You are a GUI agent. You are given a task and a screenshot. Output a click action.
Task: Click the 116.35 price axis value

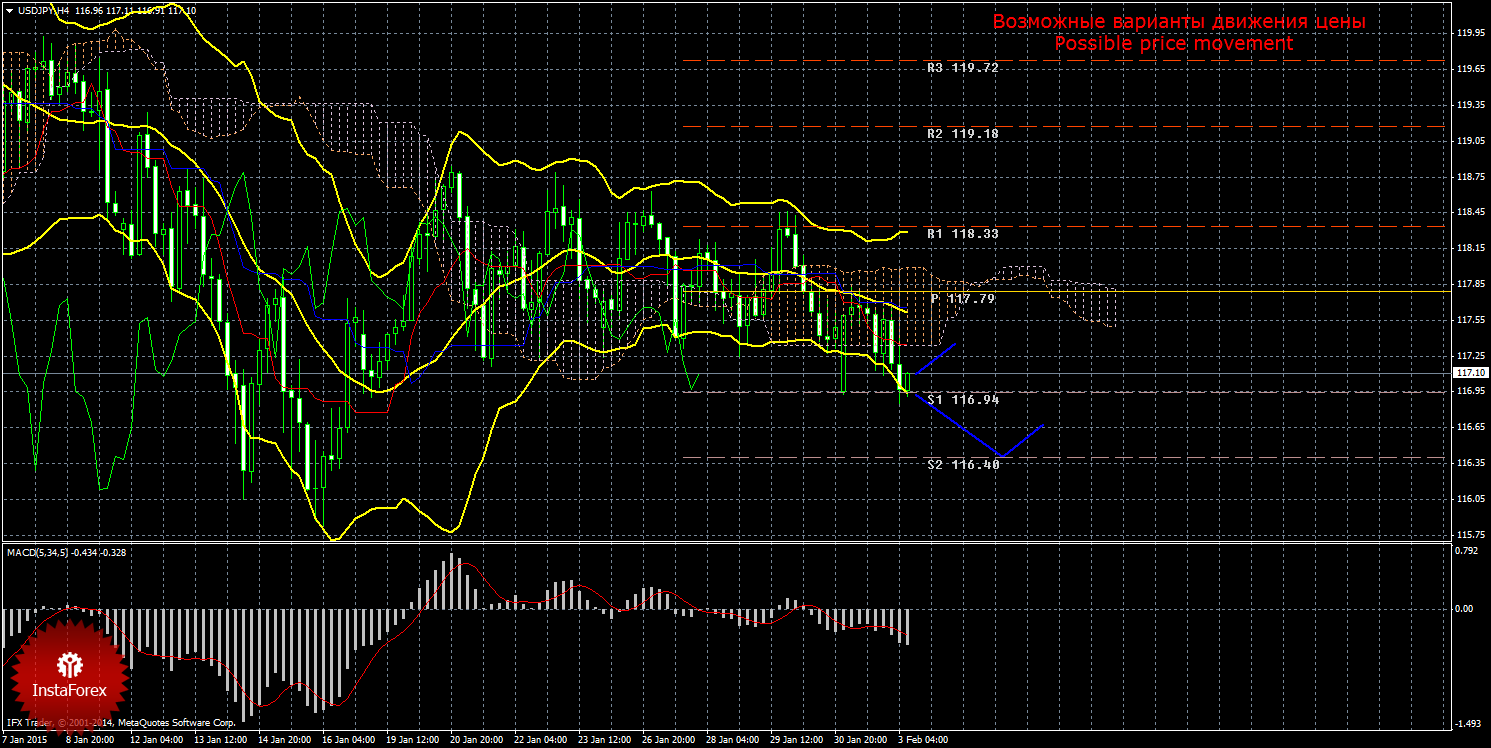tap(1470, 463)
